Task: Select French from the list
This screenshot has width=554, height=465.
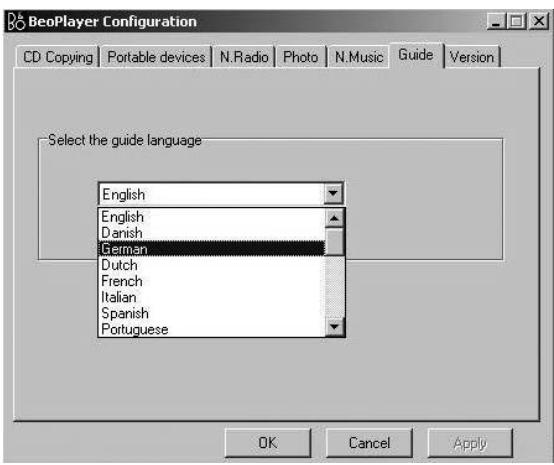Action: [211, 281]
